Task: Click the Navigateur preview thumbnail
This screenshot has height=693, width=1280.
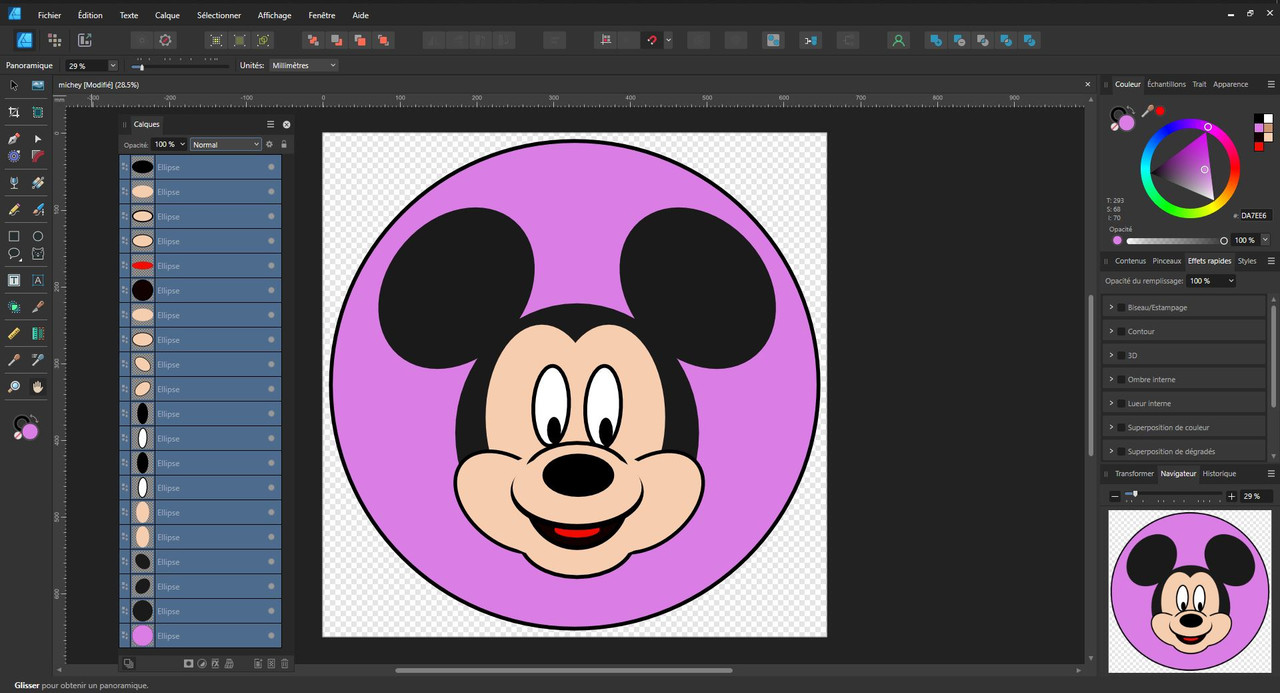Action: coord(1189,590)
